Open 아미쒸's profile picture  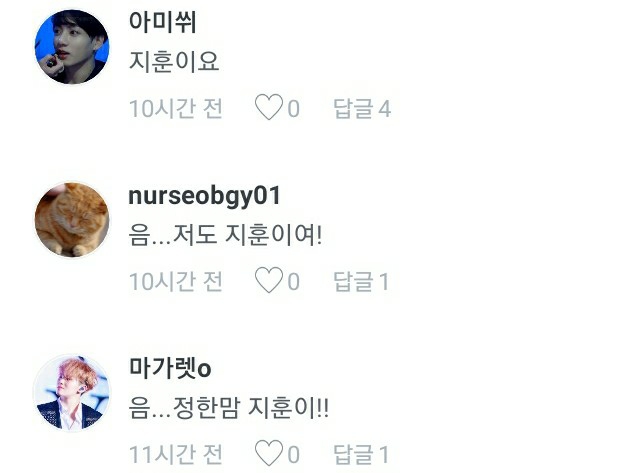[x=72, y=47]
